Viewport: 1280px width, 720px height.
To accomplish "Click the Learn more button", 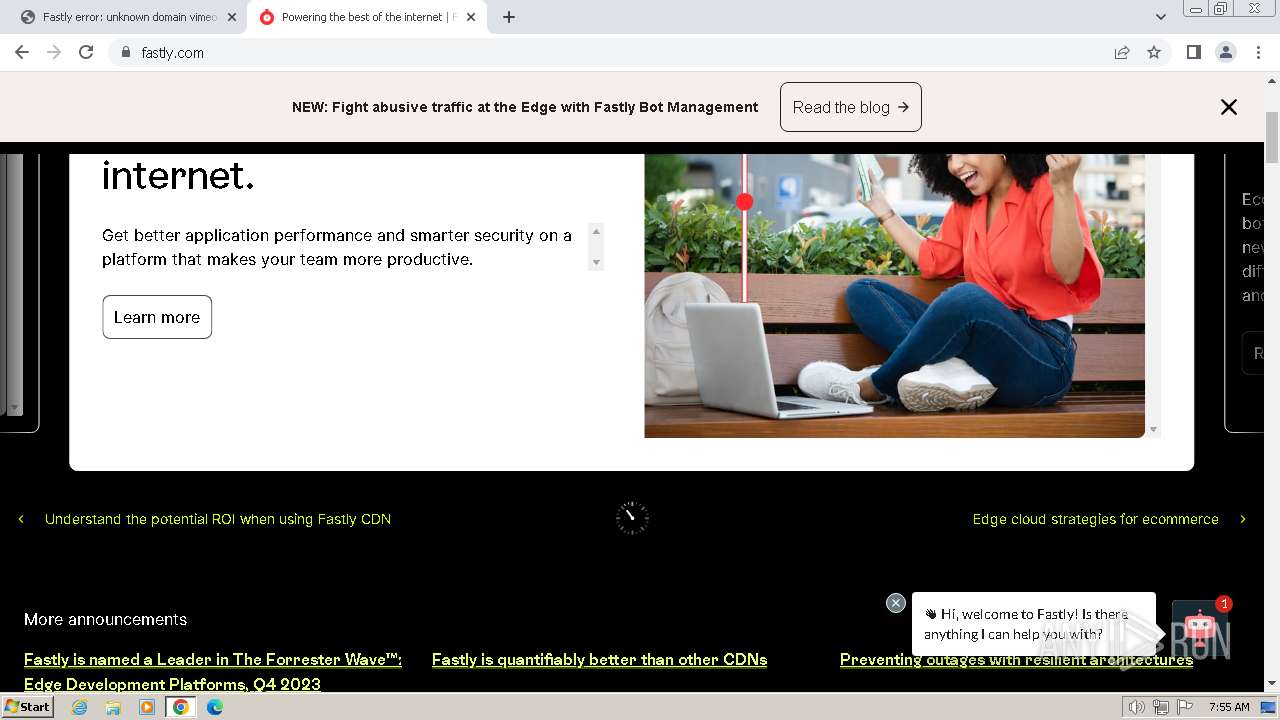I will [x=157, y=317].
